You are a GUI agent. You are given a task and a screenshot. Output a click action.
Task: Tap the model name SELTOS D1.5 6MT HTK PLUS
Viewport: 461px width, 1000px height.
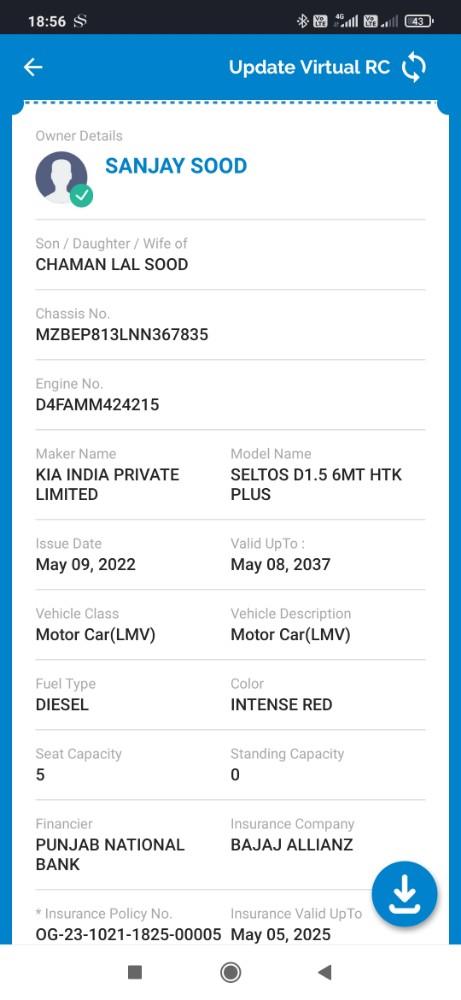[316, 485]
